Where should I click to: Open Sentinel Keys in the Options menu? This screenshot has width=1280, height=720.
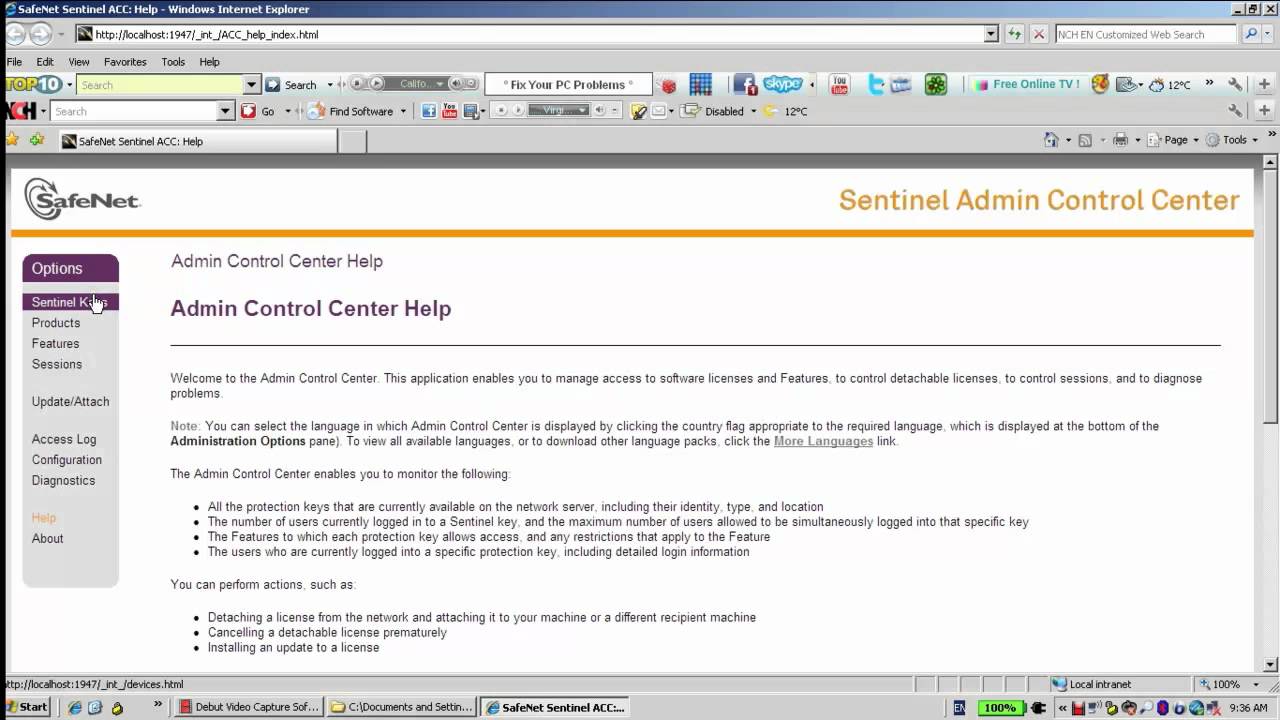tap(69, 302)
